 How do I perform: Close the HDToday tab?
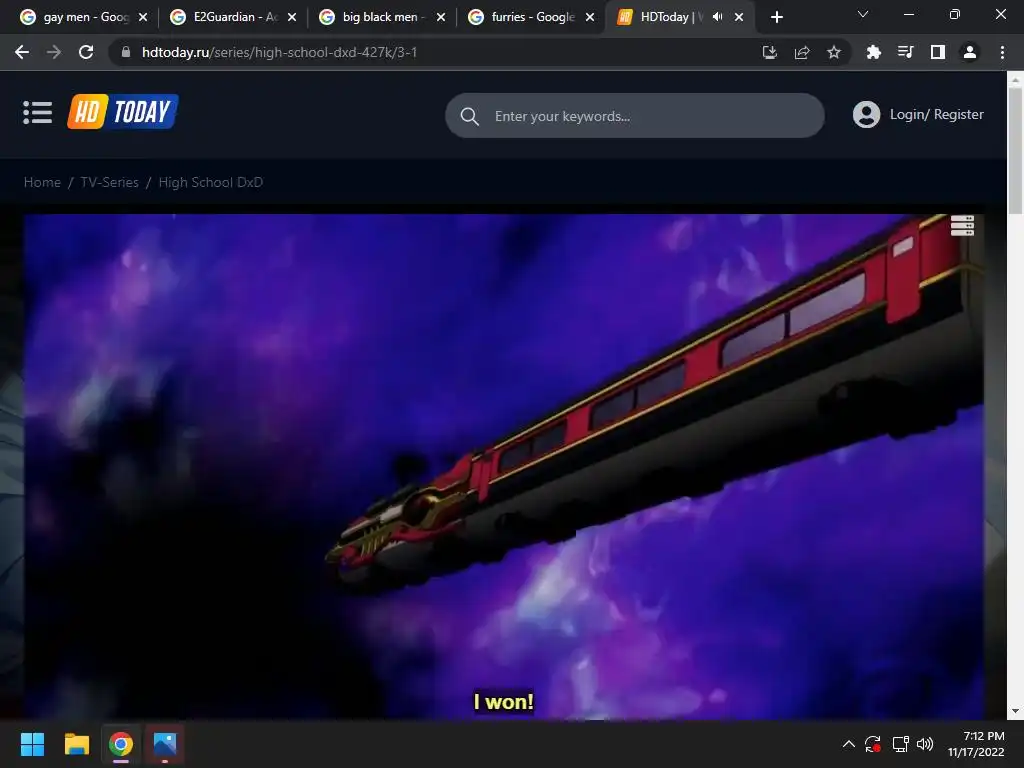(x=739, y=17)
